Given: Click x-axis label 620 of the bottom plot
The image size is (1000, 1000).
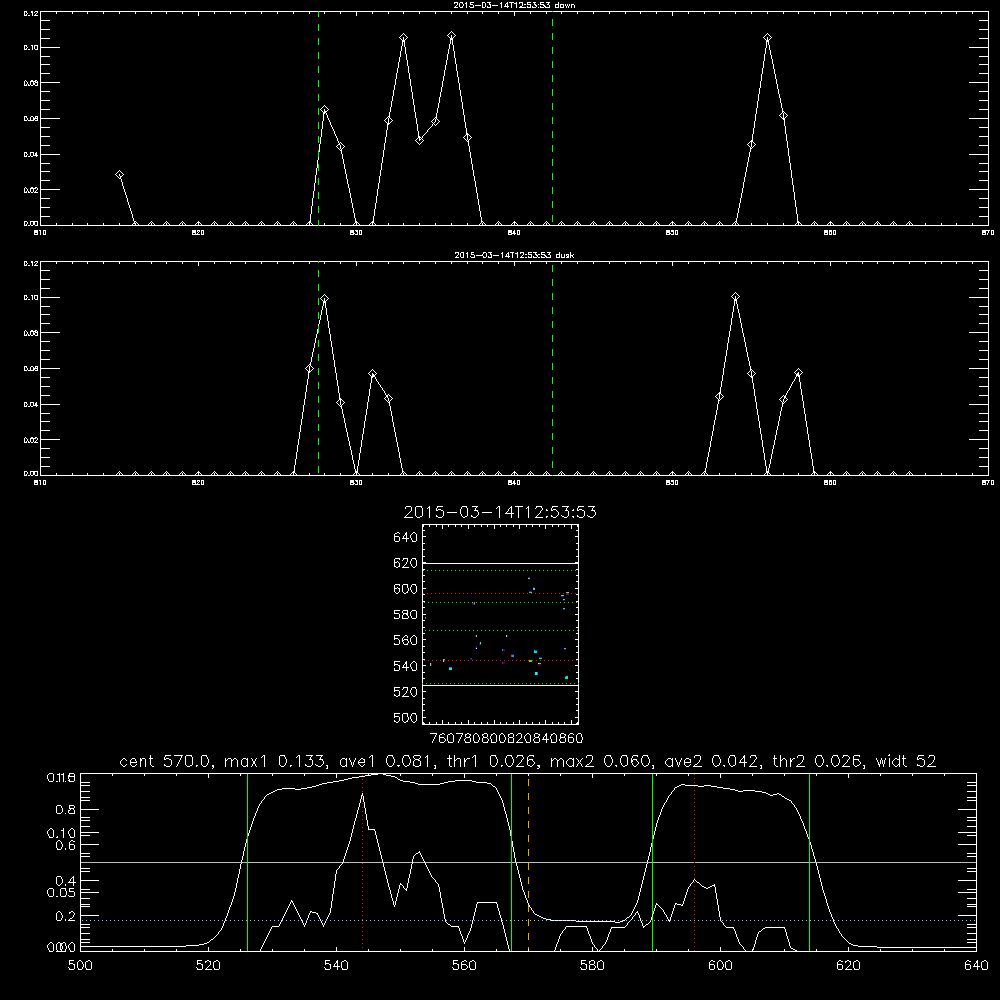Looking at the screenshot, I should pyautogui.click(x=848, y=966).
